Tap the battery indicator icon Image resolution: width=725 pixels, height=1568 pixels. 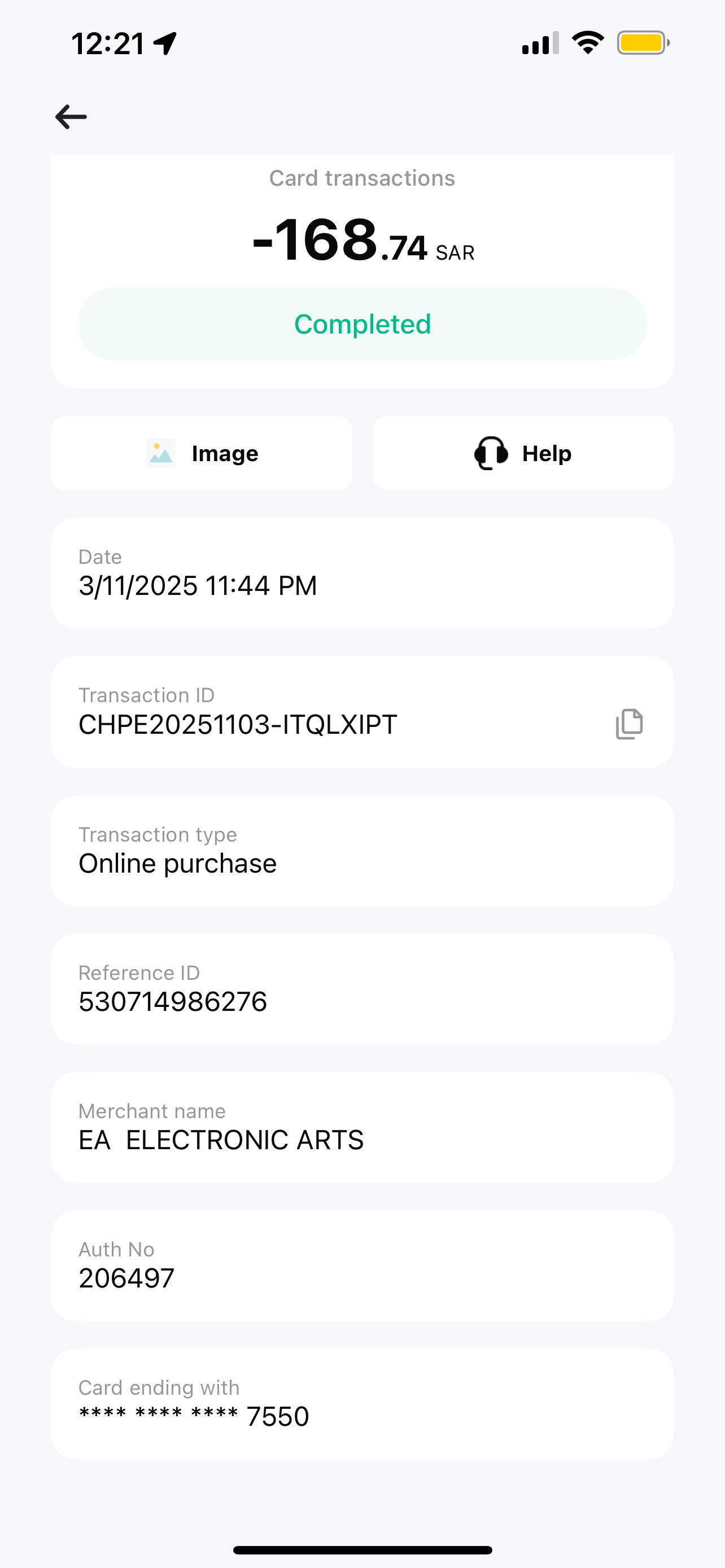(x=643, y=43)
